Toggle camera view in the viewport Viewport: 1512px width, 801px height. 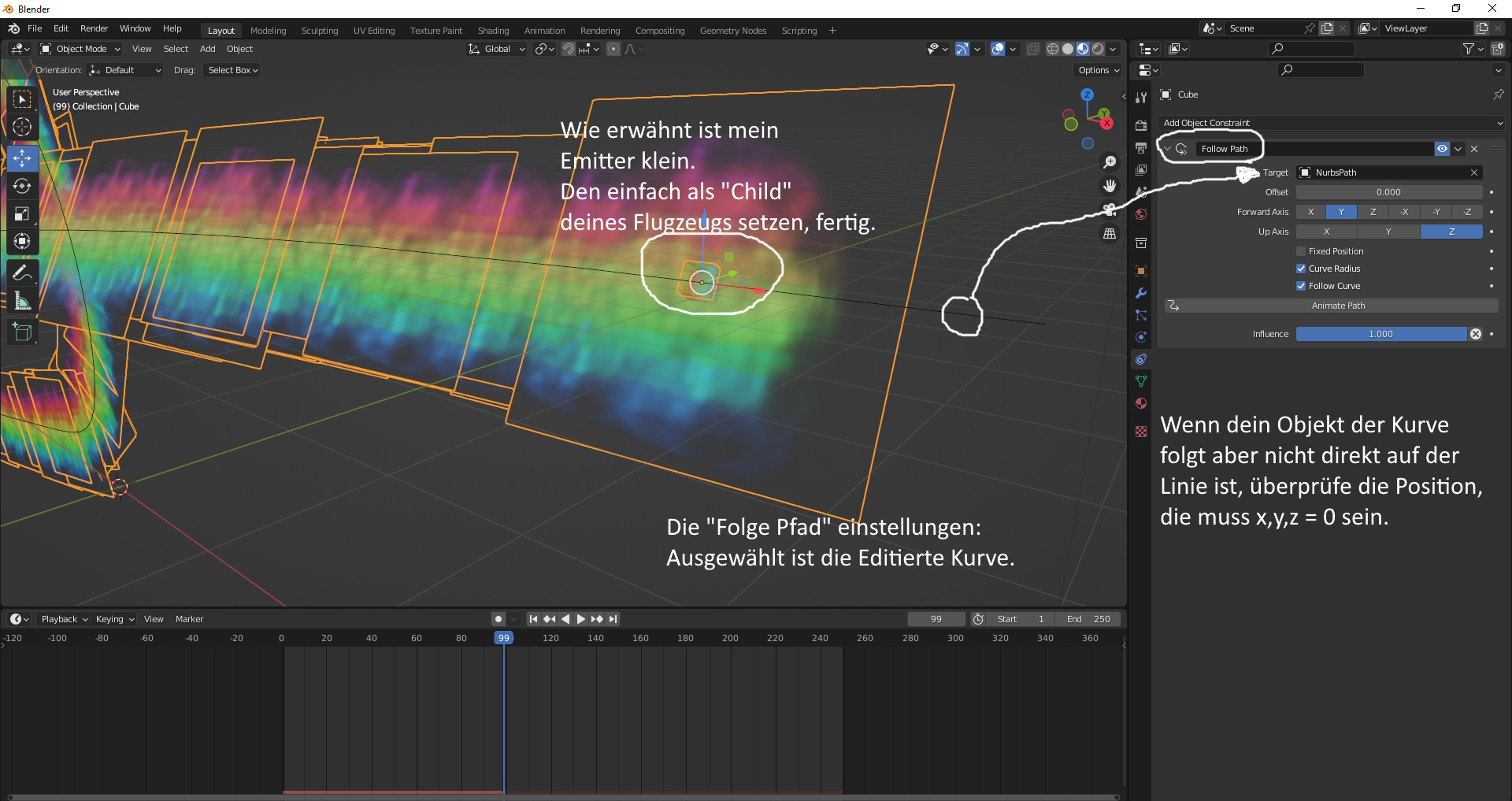coord(1110,210)
